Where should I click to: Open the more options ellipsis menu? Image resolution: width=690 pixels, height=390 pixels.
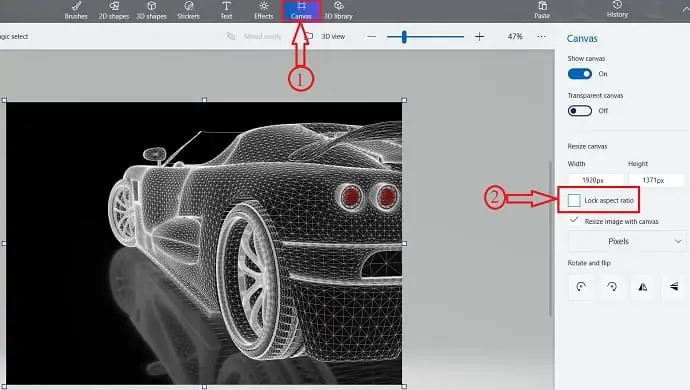[x=541, y=37]
